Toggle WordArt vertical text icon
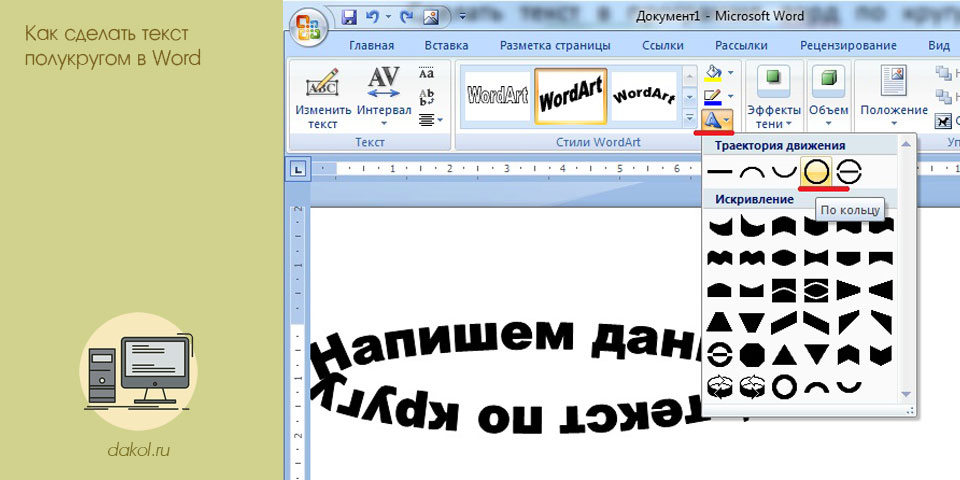The width and height of the screenshot is (960, 480). pyautogui.click(x=427, y=96)
